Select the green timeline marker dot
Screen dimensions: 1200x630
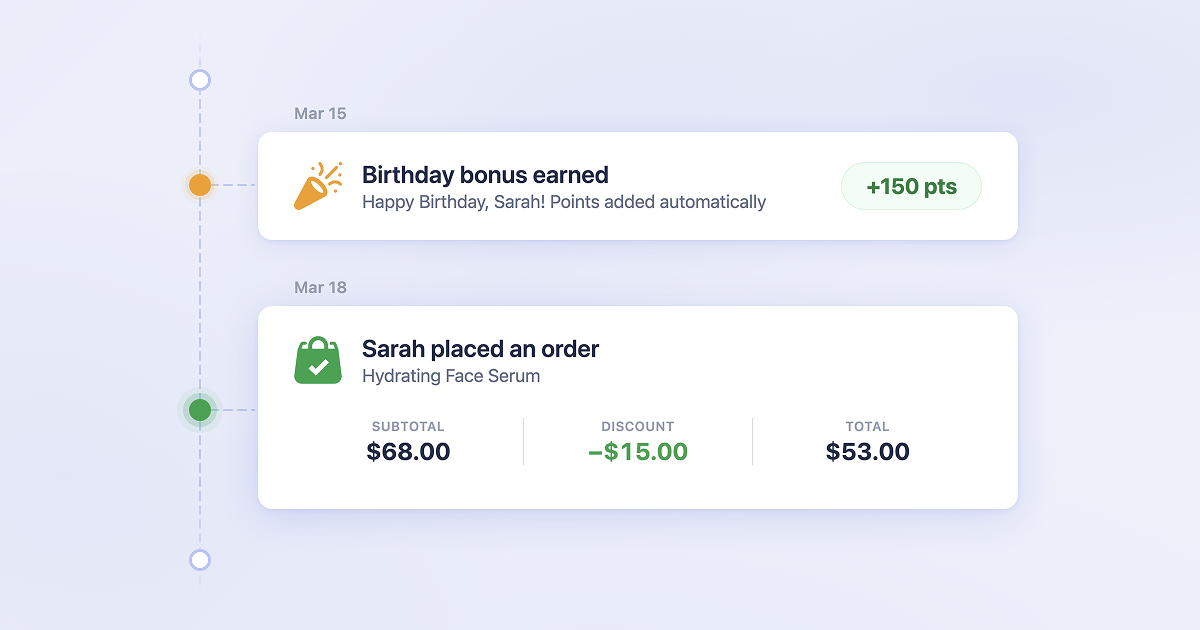(200, 410)
